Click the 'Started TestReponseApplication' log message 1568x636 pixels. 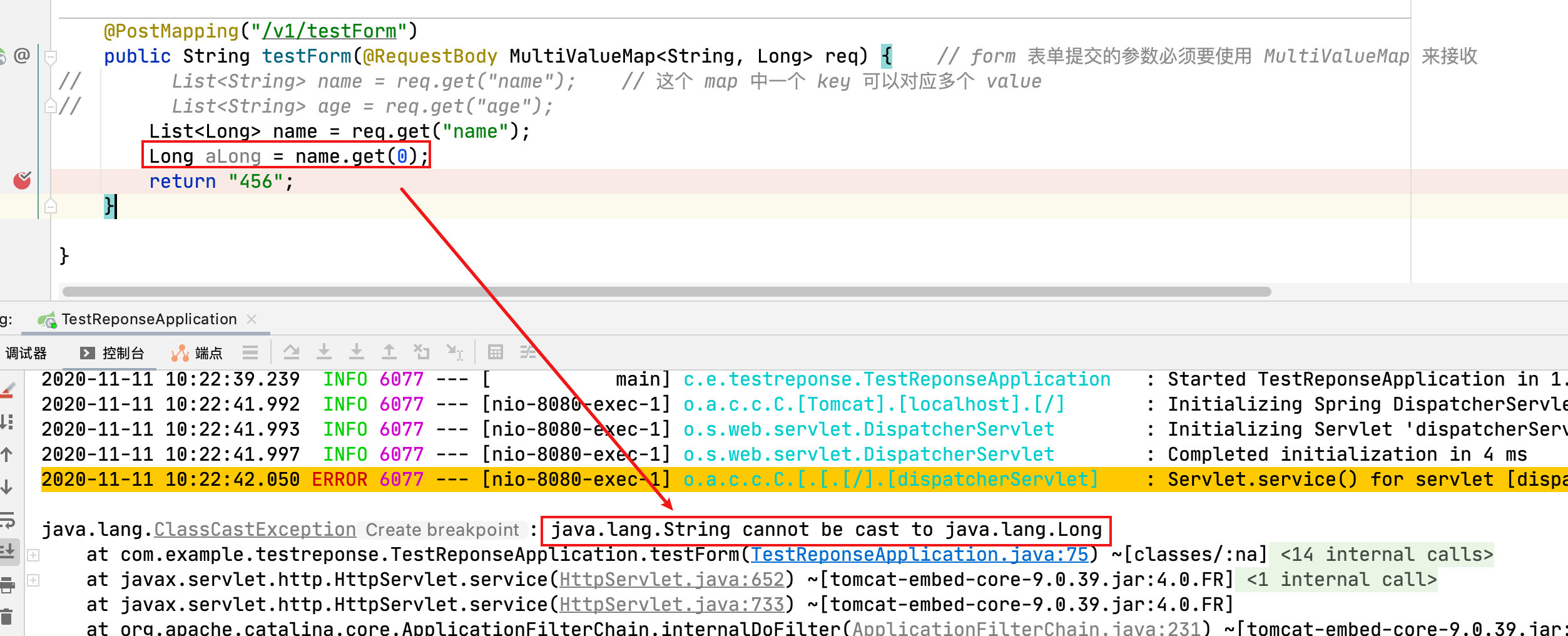coord(1368,379)
